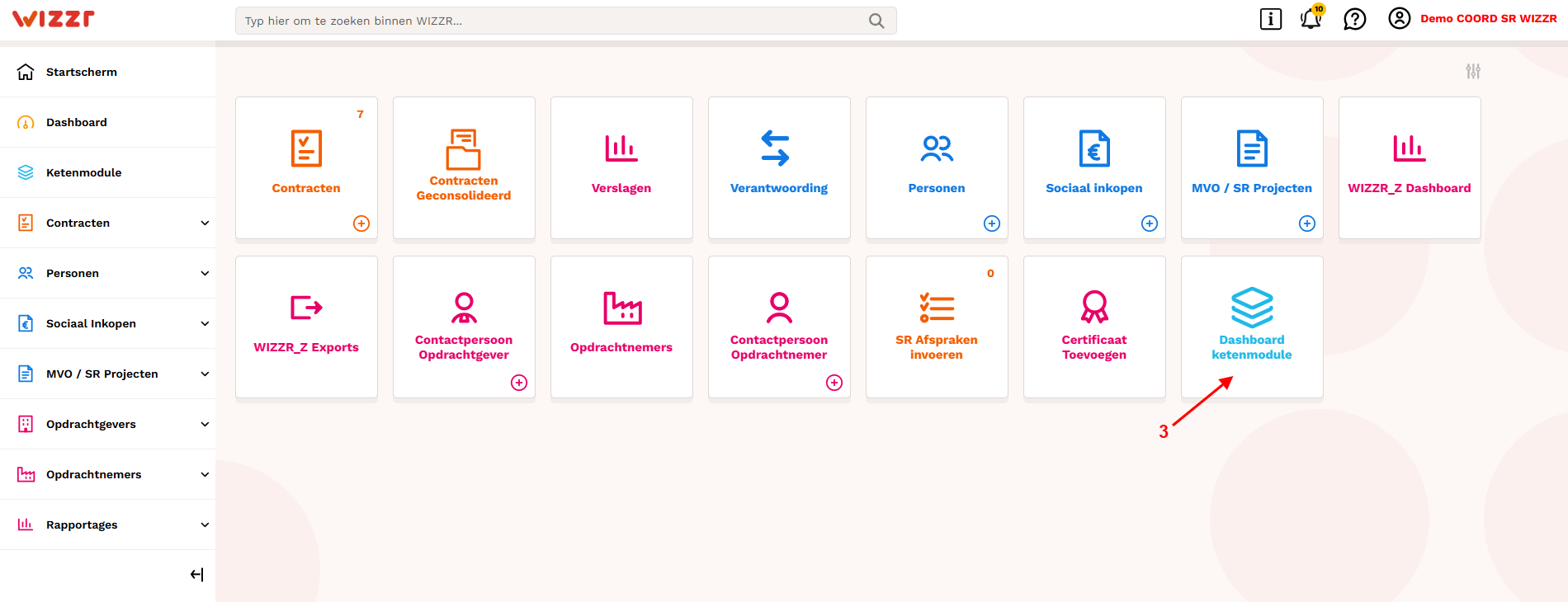Open the notifications bell
1568x602 pixels.
tap(1311, 19)
